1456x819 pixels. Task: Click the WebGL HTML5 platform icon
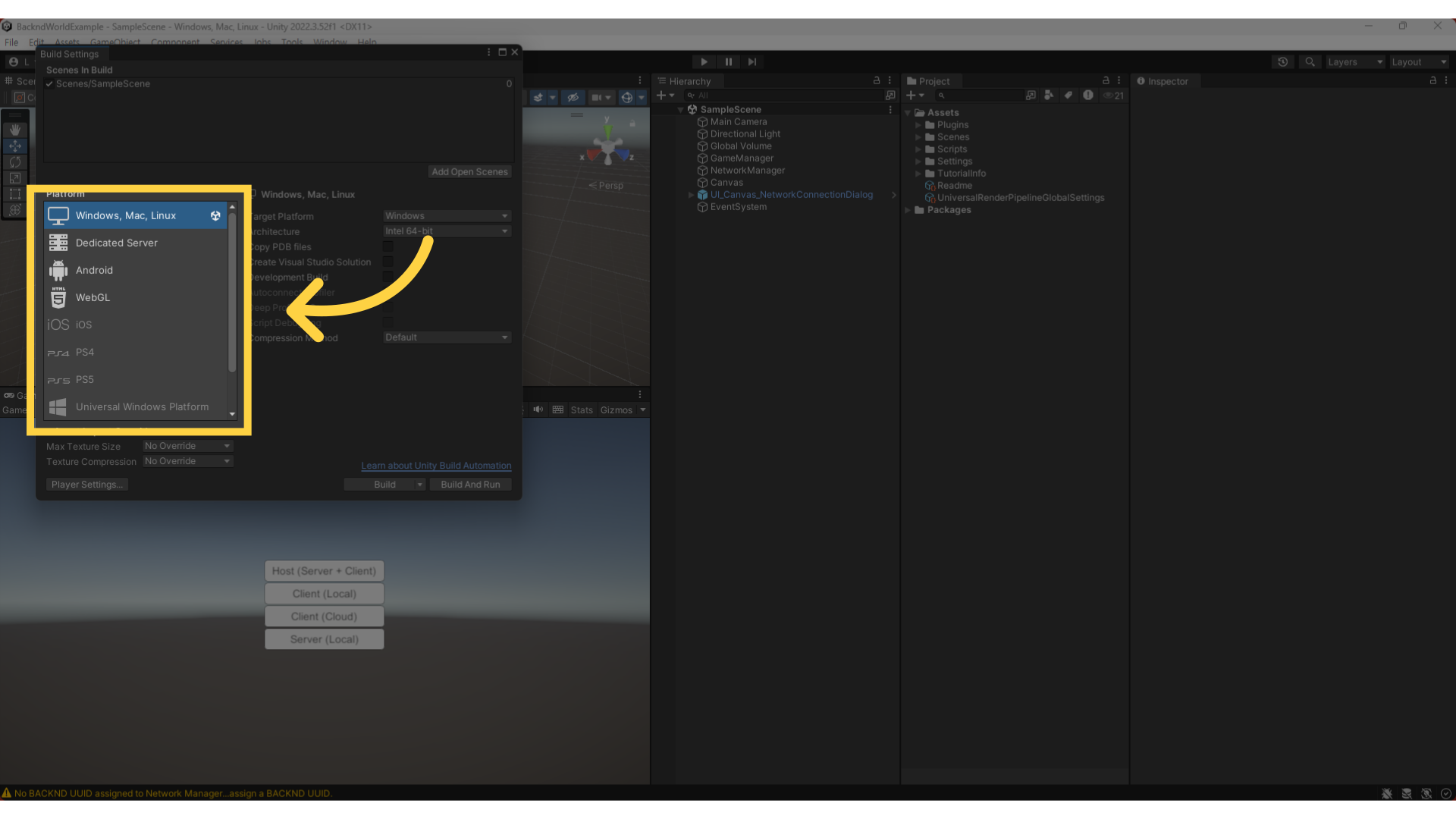(x=58, y=298)
